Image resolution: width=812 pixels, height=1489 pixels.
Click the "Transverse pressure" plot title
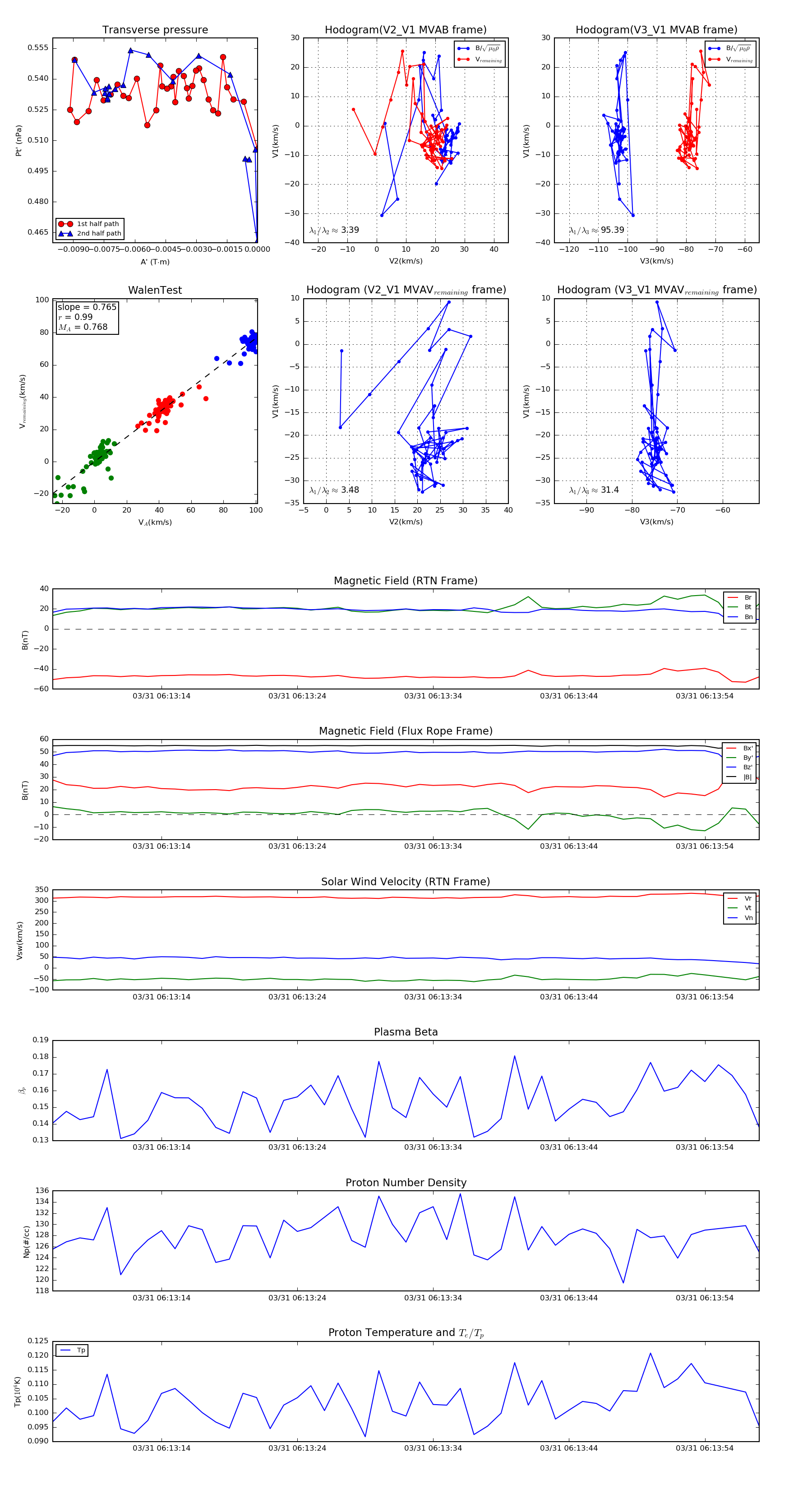tap(155, 30)
